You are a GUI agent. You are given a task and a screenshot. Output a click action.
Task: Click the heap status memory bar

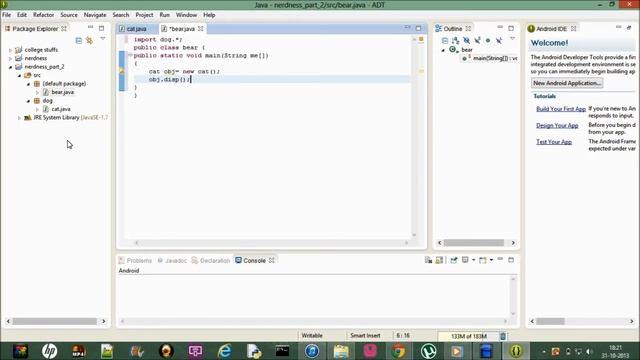click(469, 336)
